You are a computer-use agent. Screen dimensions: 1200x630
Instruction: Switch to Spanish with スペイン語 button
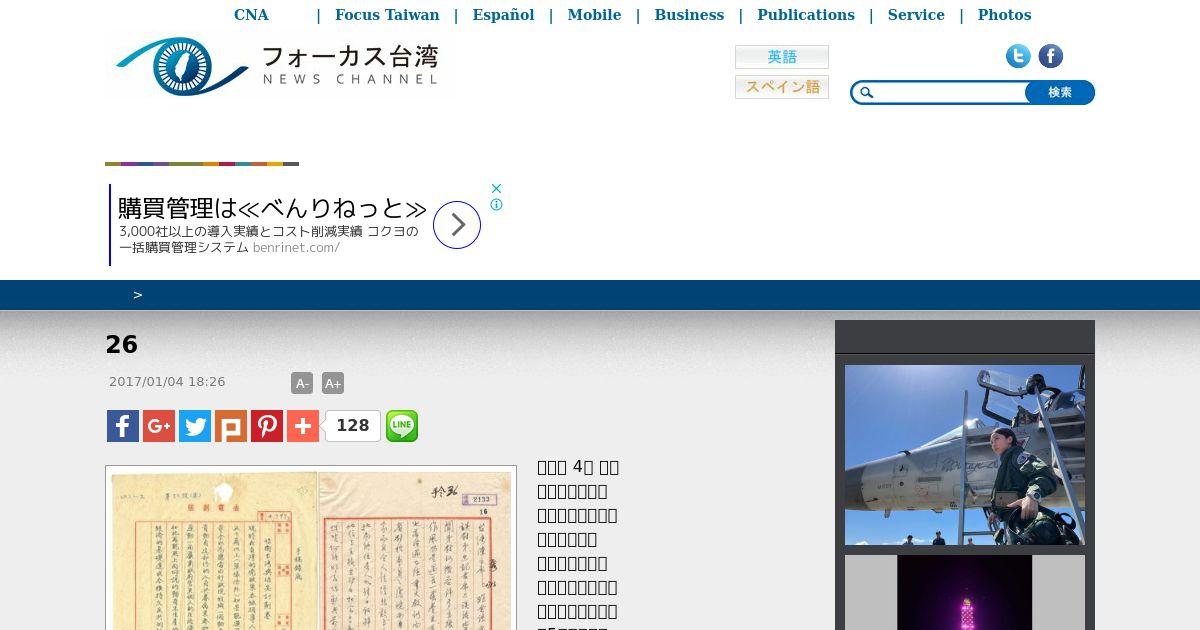tap(782, 87)
